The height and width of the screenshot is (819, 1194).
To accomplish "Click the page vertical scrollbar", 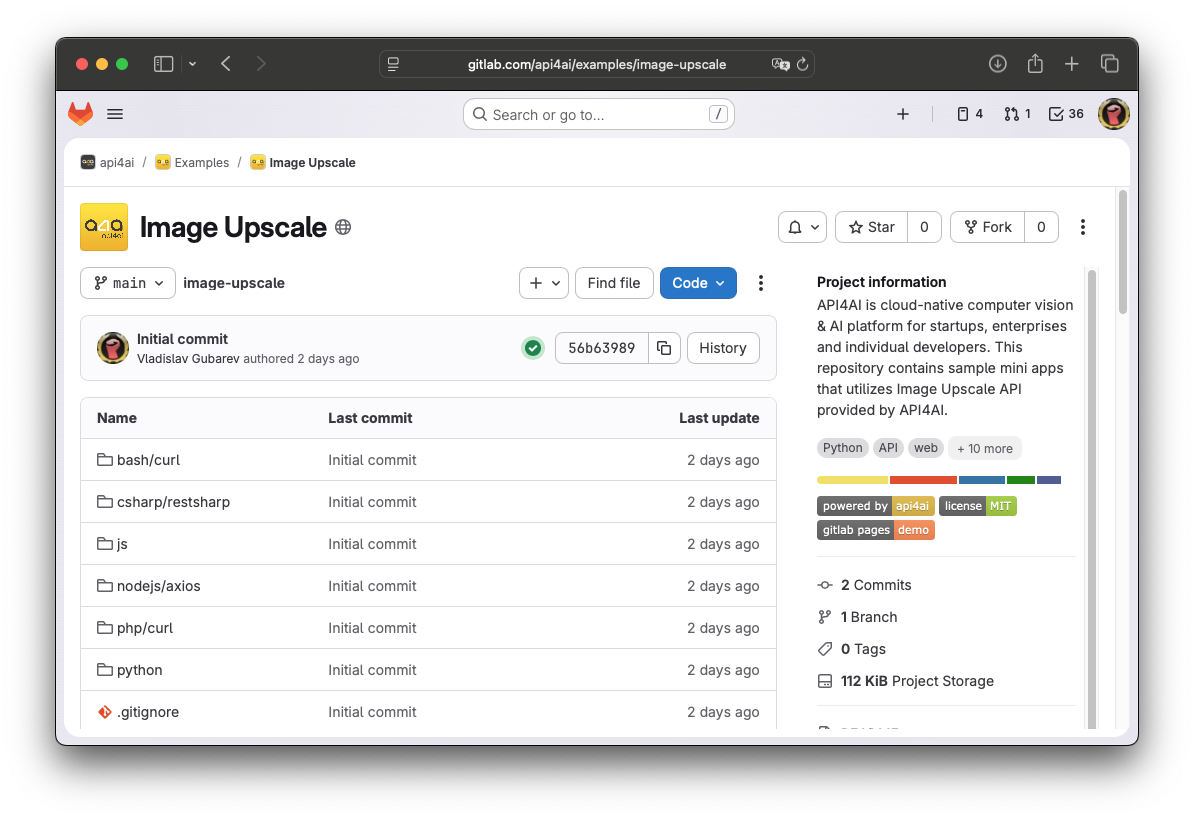I will click(1122, 252).
